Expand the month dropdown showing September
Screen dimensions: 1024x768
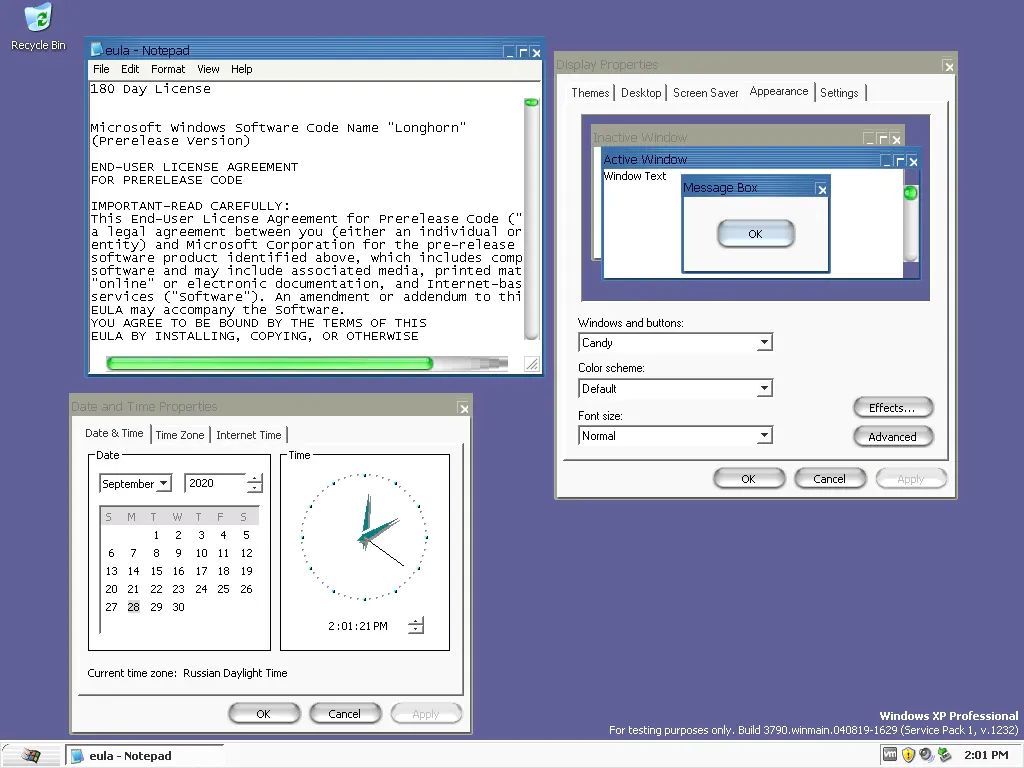click(x=164, y=484)
